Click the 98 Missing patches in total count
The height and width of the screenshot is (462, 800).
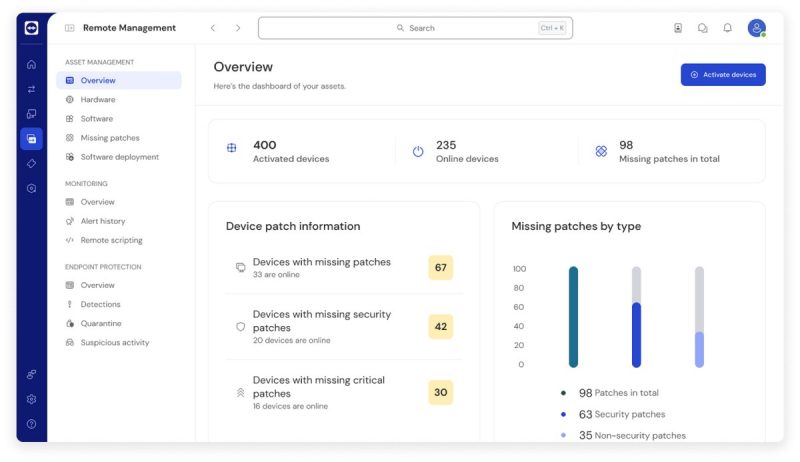(x=626, y=145)
